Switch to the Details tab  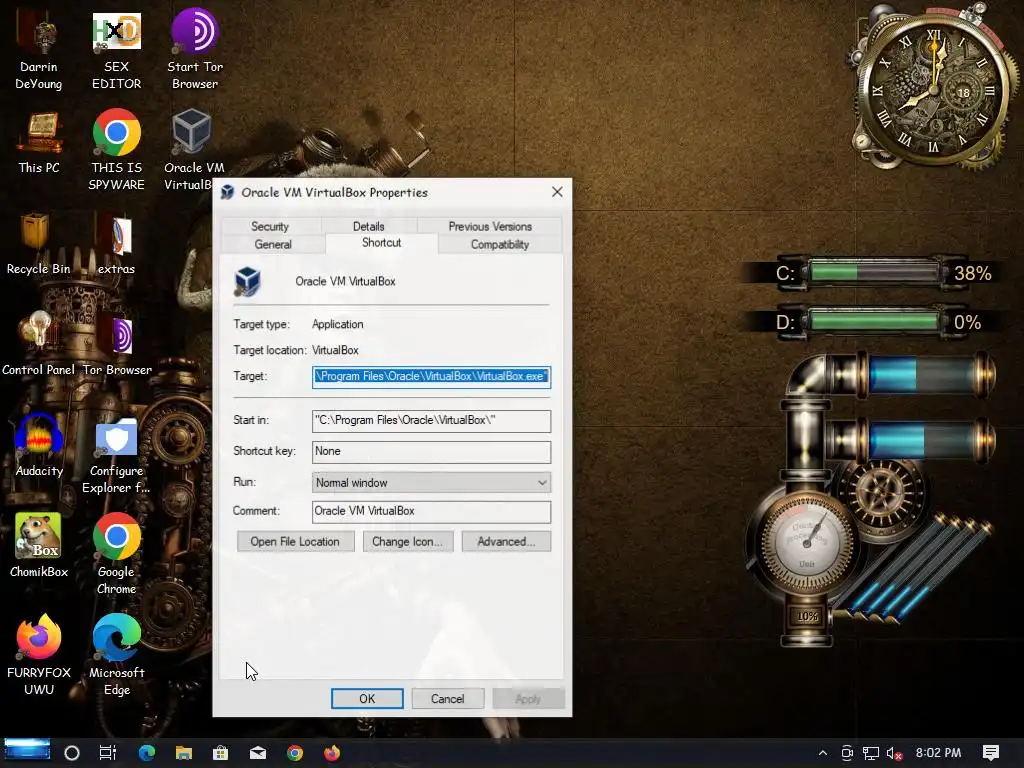pyautogui.click(x=368, y=226)
